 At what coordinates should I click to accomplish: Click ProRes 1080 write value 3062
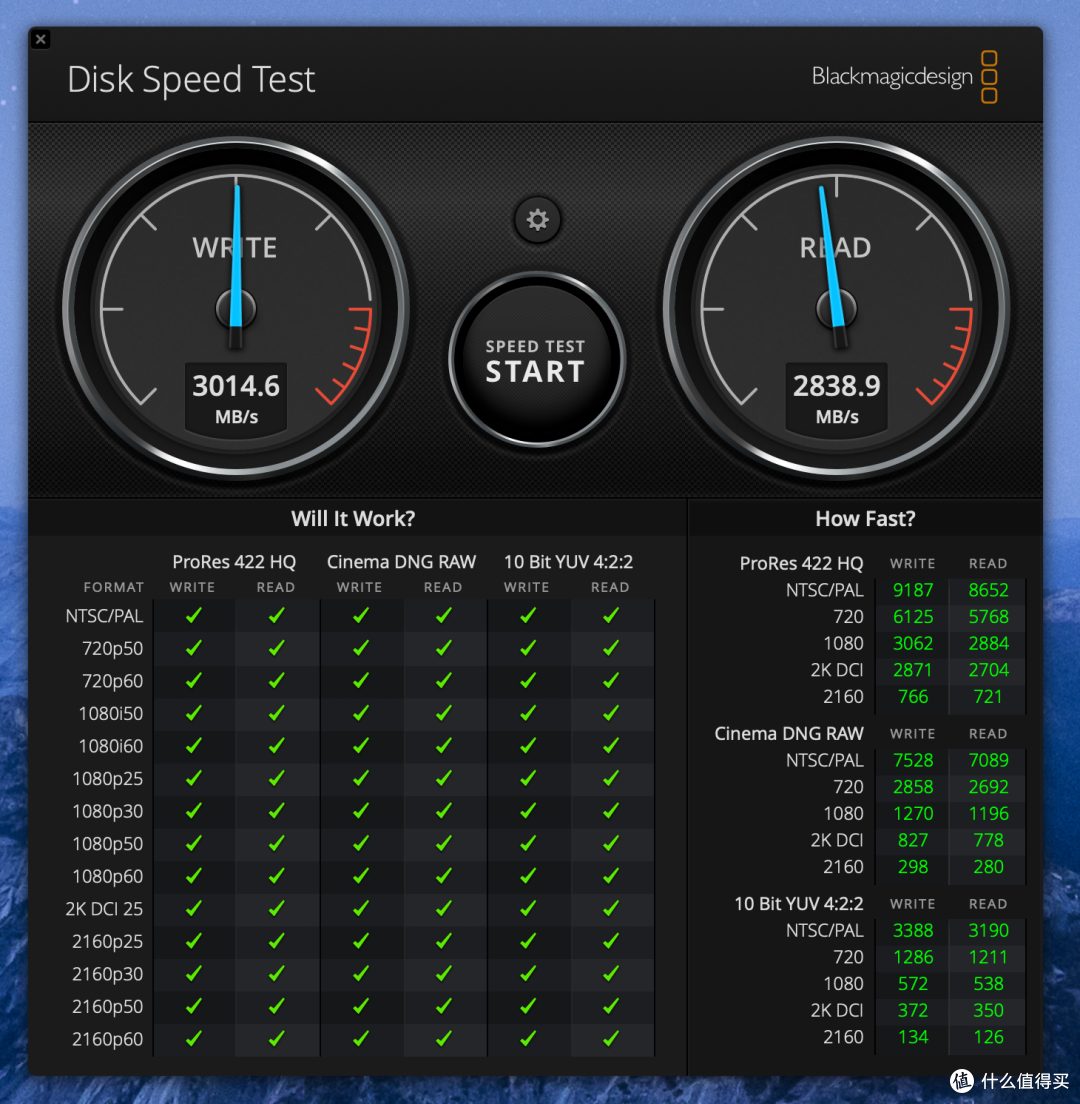913,644
